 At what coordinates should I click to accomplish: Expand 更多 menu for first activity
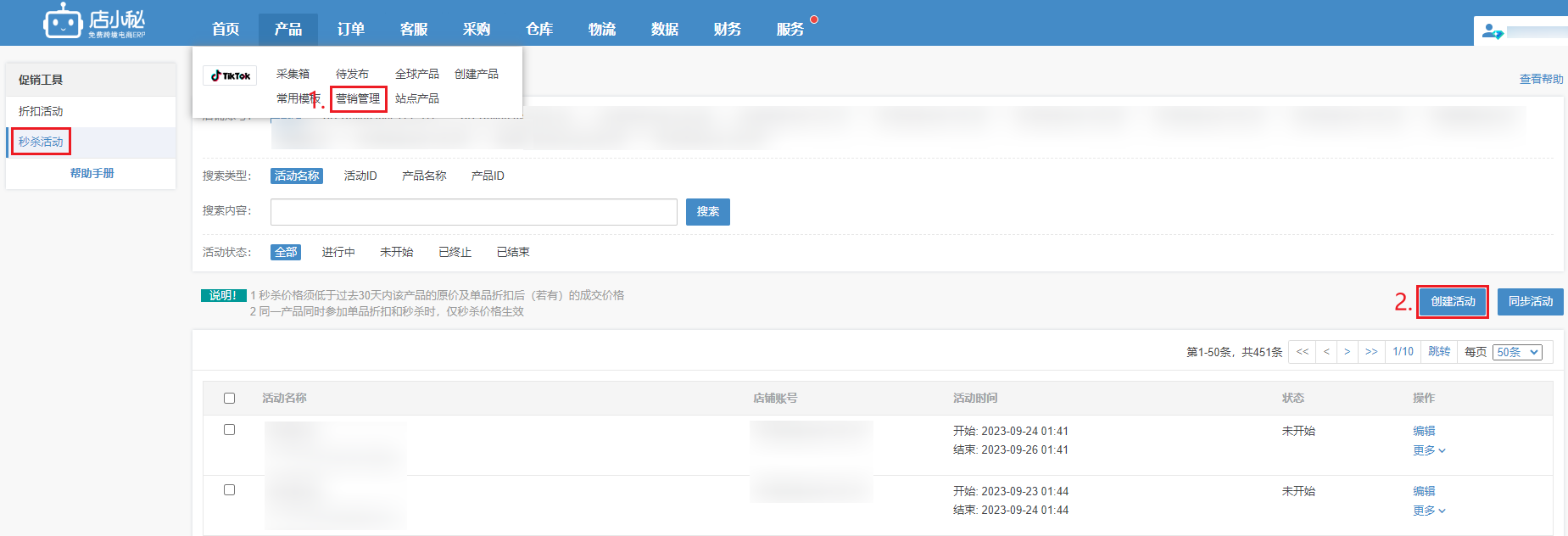click(1429, 450)
